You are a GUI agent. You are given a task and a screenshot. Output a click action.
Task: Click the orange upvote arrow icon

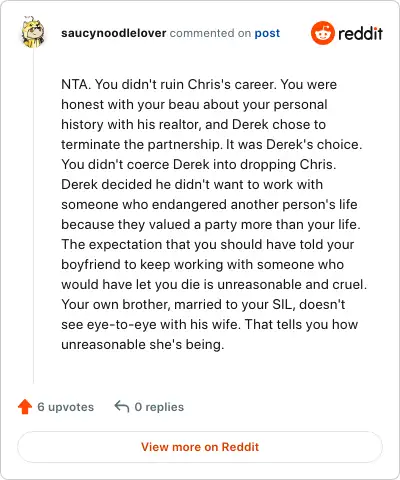click(x=25, y=407)
